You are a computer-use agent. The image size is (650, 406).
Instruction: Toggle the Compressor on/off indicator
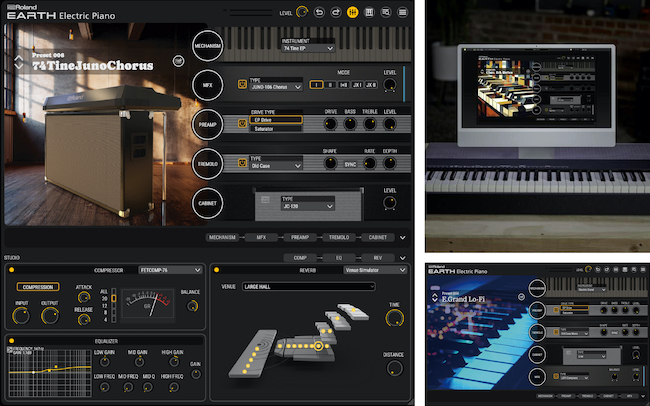coord(11,269)
